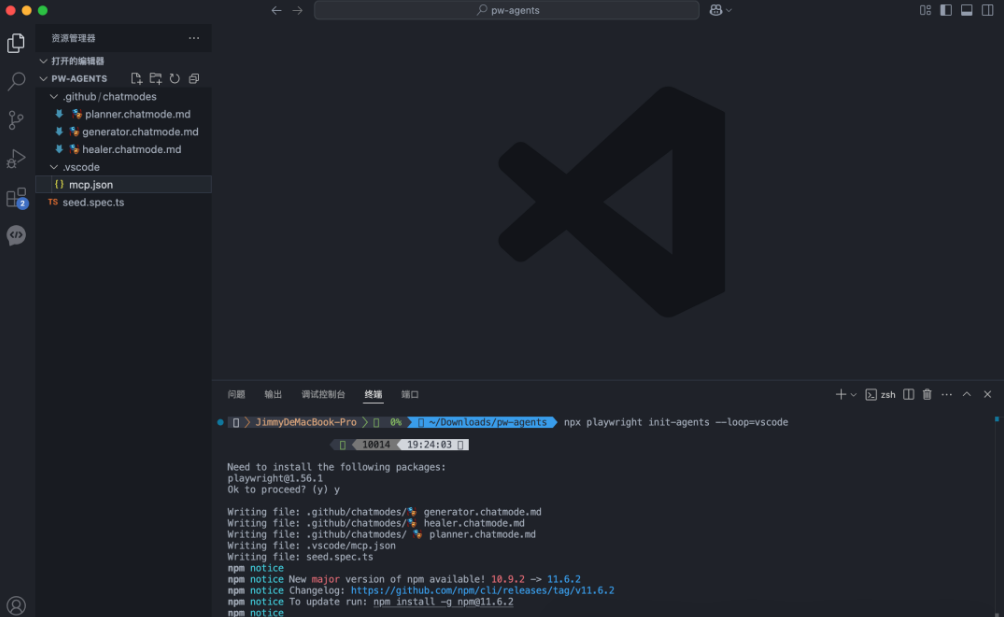Maximize the panel with chevron up

tap(967, 394)
